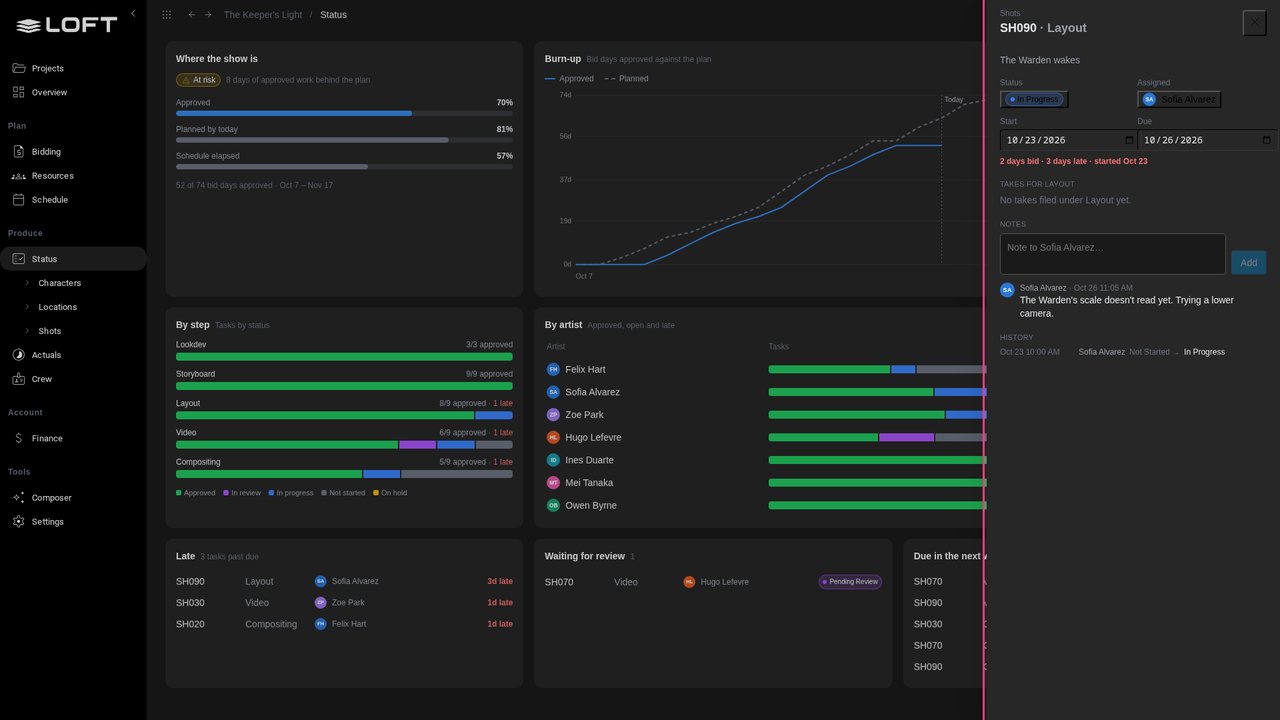The height and width of the screenshot is (720, 1280).
Task: Select the SH020 Compositing late row
Action: (x=344, y=624)
